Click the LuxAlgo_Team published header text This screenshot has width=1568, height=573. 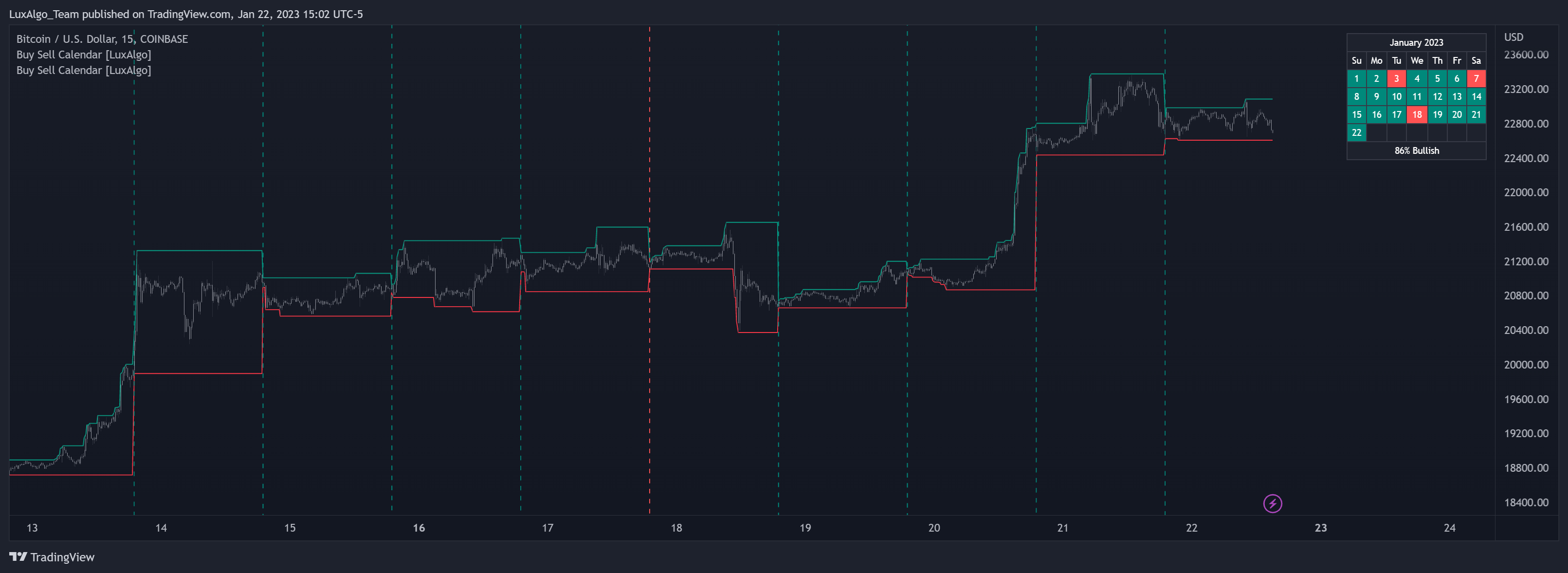point(185,14)
